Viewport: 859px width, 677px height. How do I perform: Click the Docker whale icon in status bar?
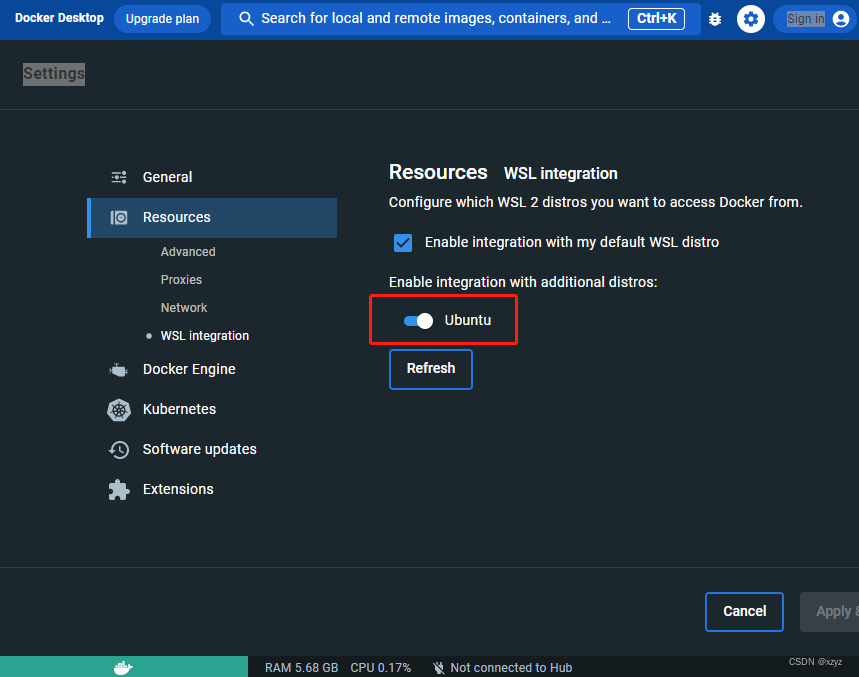click(122, 666)
